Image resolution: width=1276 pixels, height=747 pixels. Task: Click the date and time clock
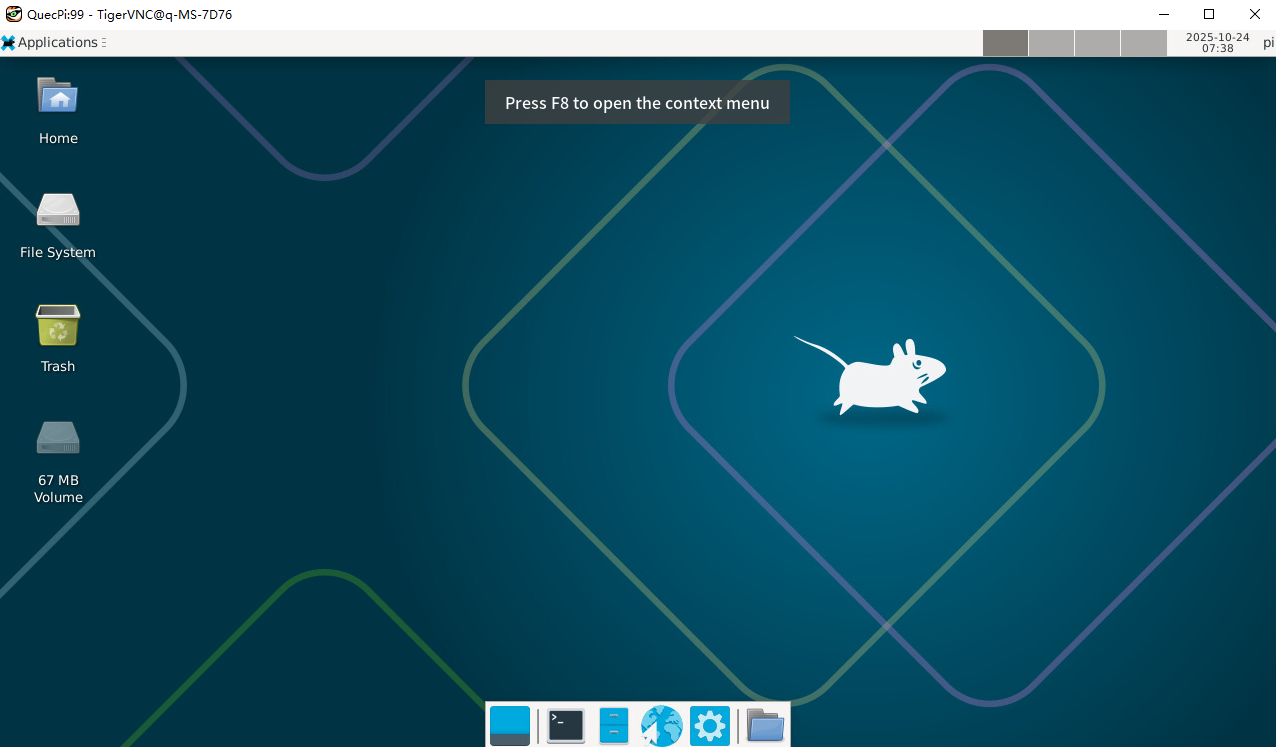[1217, 42]
